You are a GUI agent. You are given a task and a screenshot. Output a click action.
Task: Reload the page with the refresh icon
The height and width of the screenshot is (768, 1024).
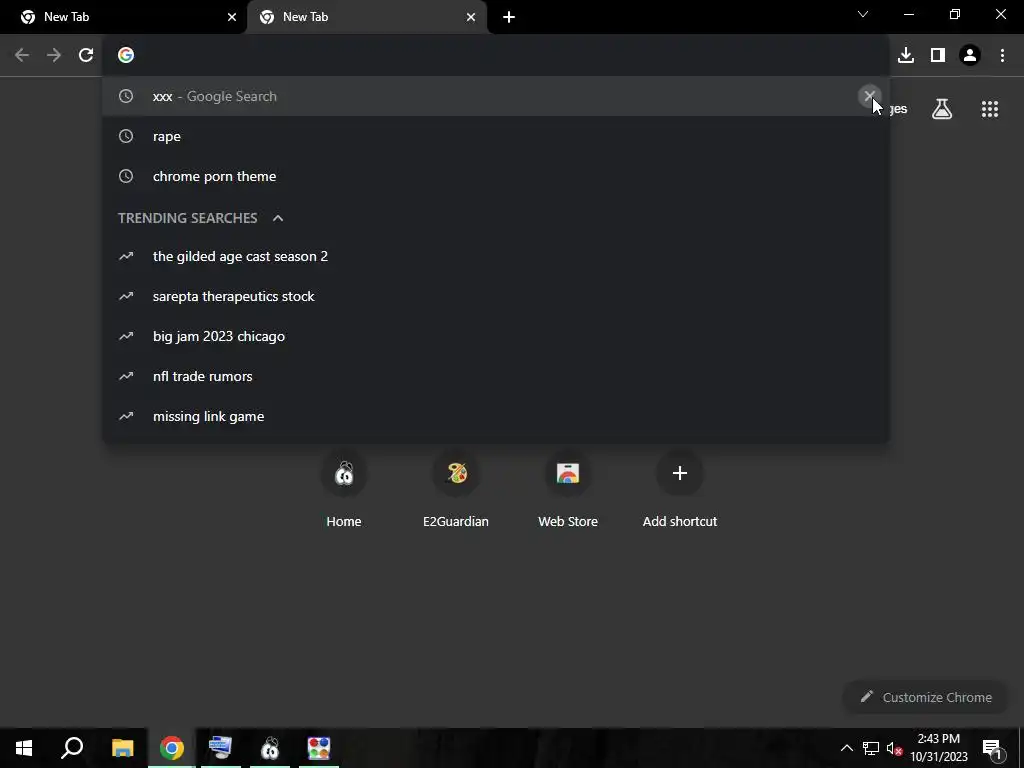pyautogui.click(x=86, y=56)
